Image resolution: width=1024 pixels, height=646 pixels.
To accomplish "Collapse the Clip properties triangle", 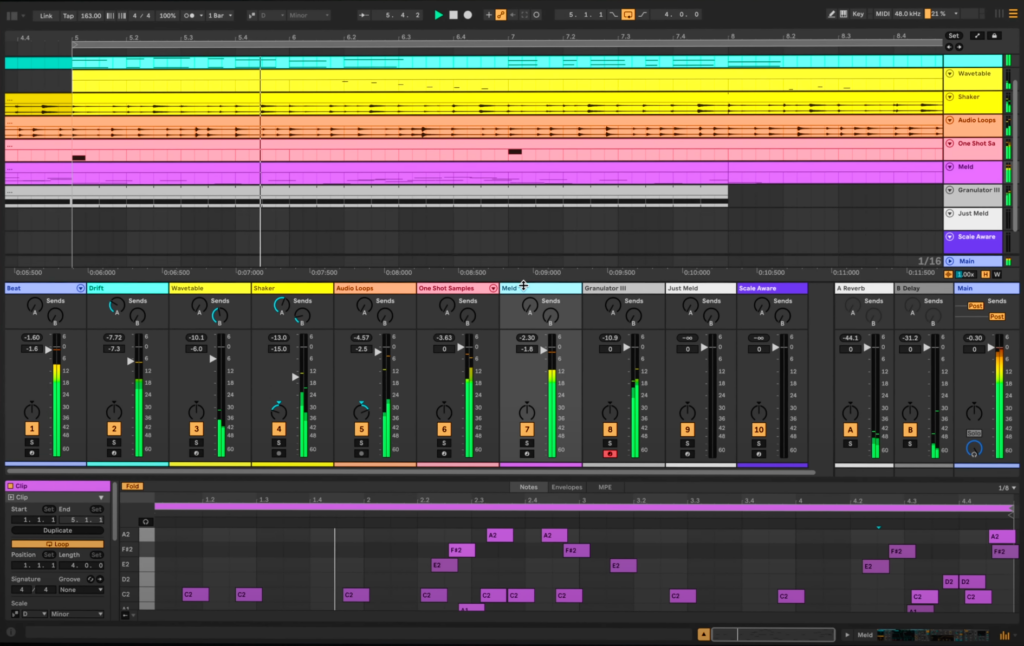I will click(x=101, y=498).
